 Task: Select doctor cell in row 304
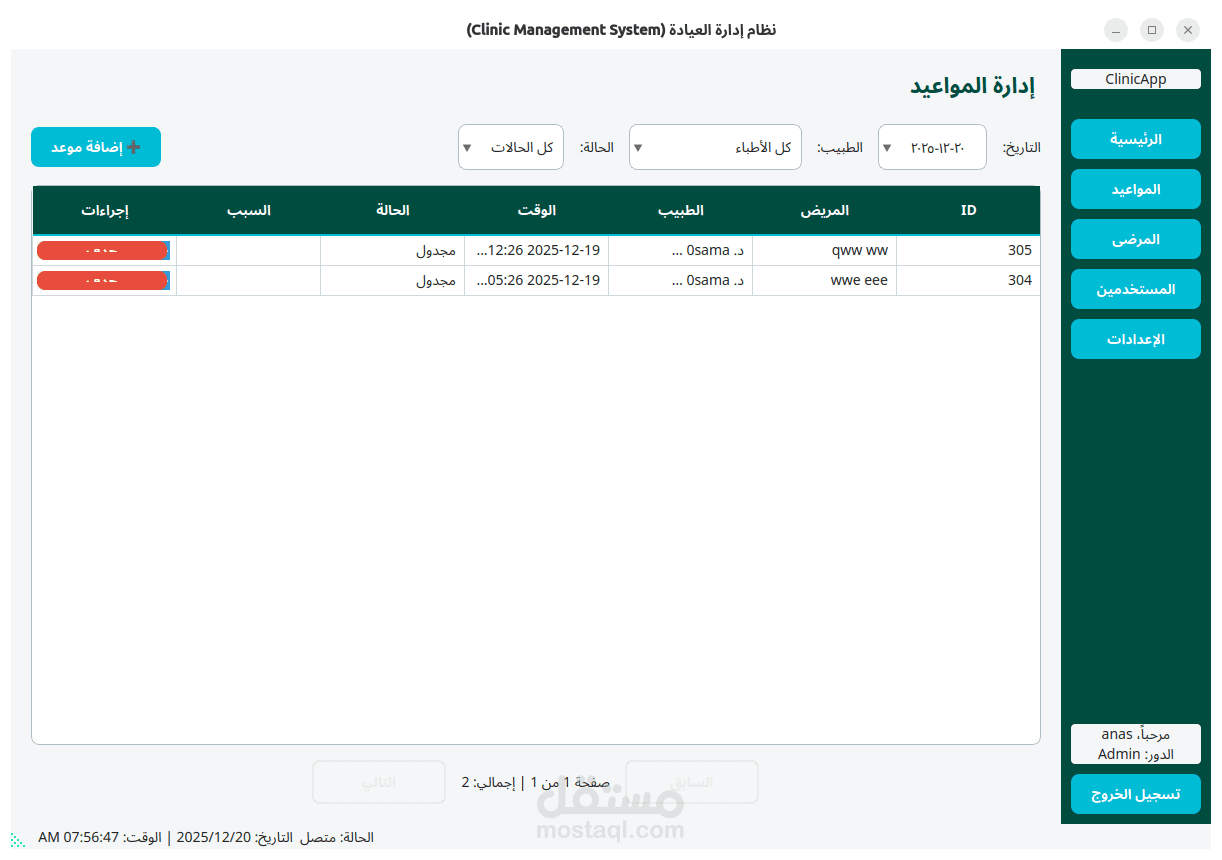coord(681,281)
